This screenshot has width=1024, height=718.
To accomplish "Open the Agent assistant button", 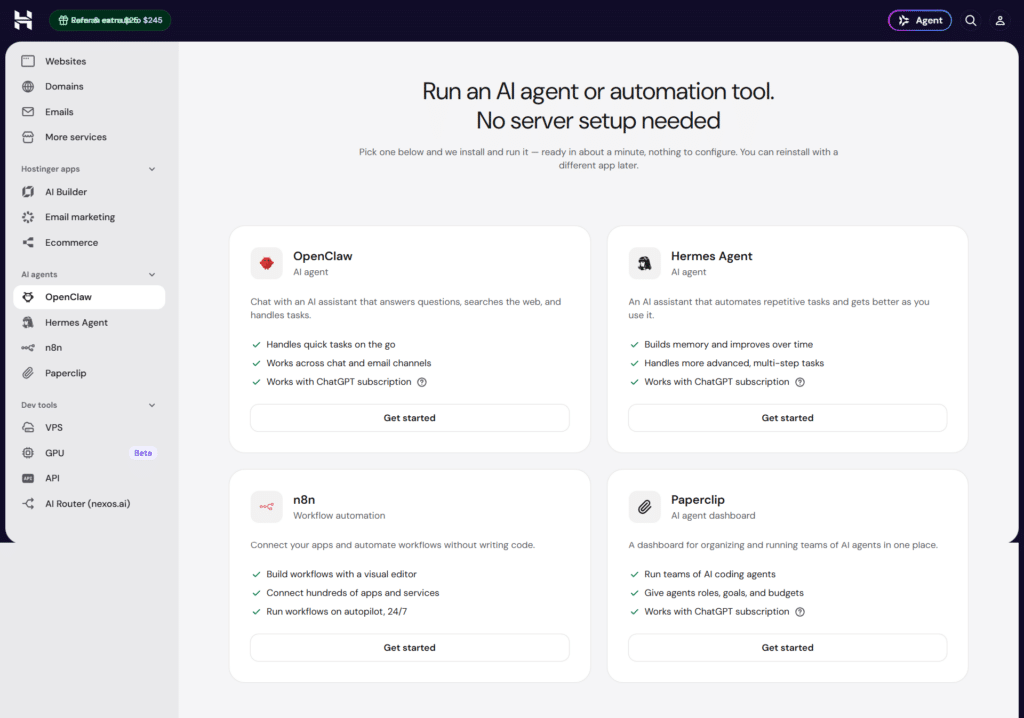I will [x=920, y=20].
